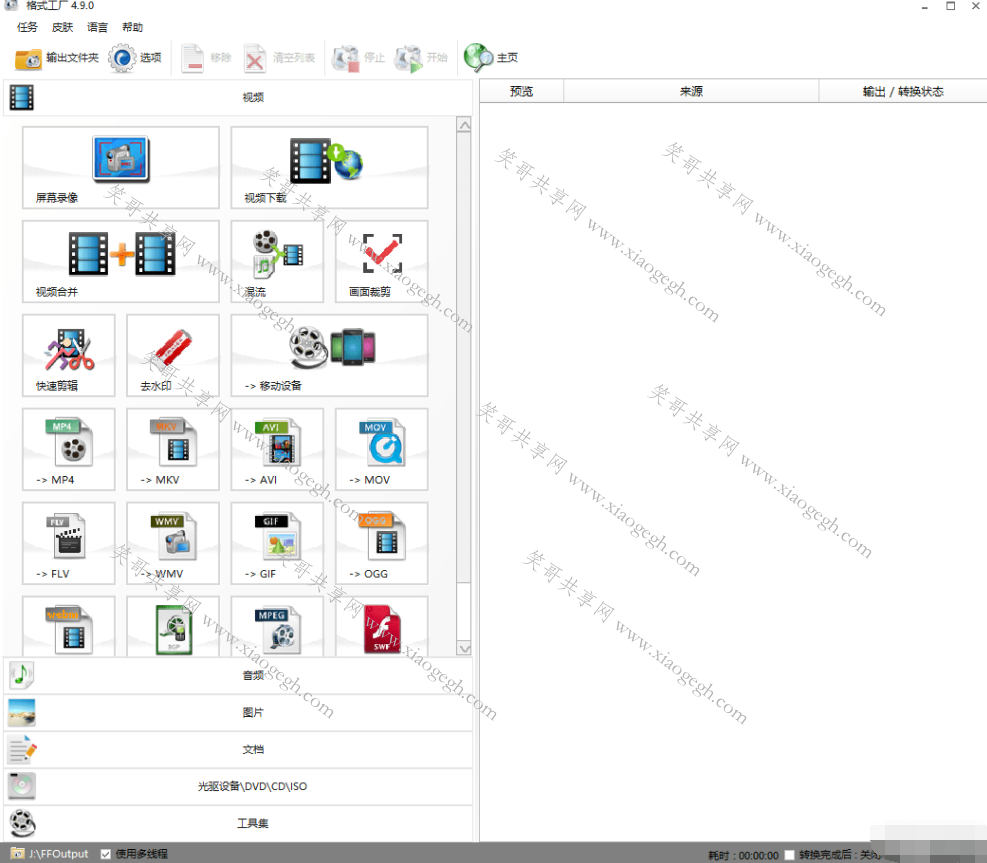The height and width of the screenshot is (863, 987).
Task: Click the 预览 column header
Action: (521, 92)
